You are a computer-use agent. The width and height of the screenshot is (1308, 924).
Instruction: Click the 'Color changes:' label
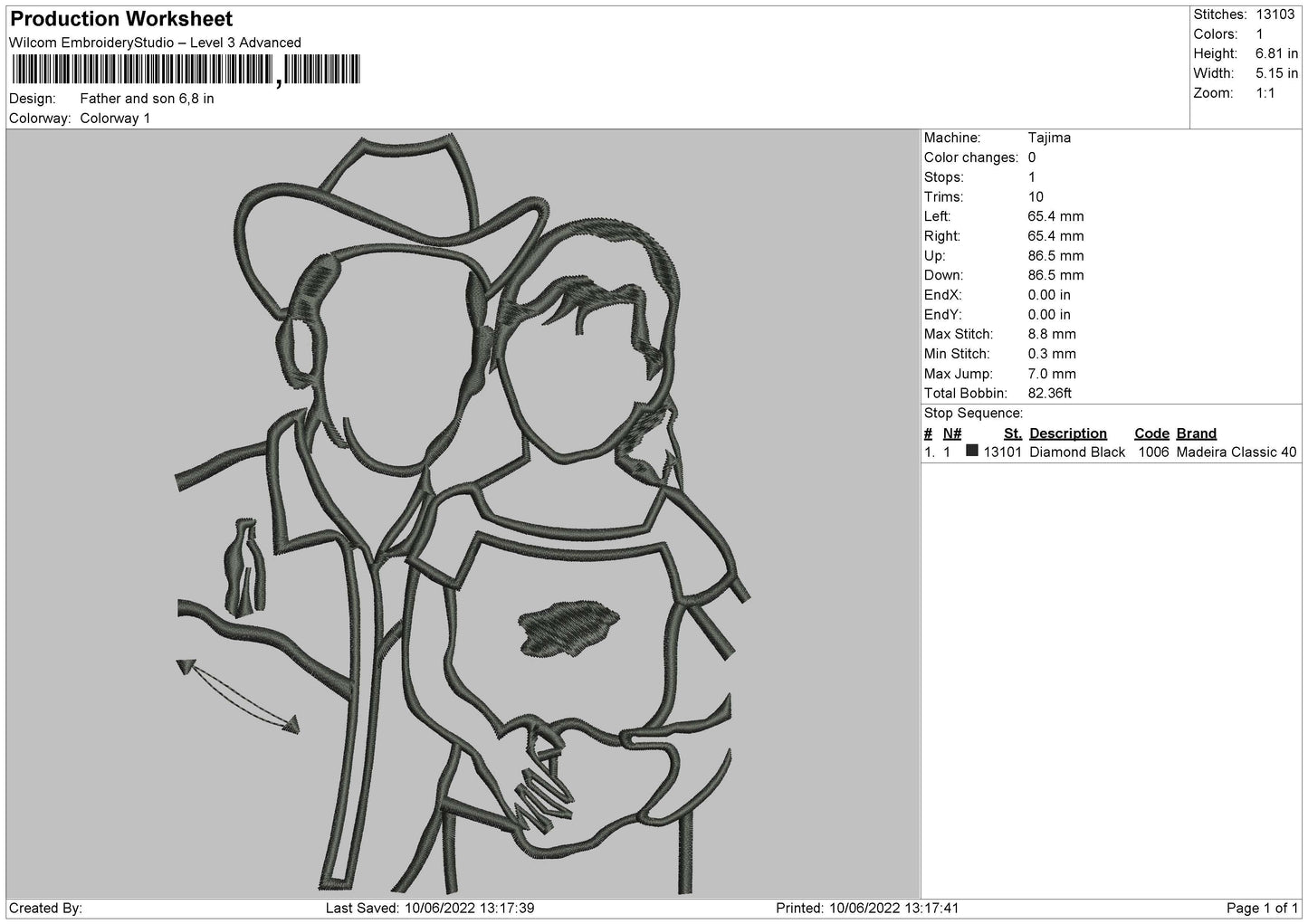pyautogui.click(x=971, y=157)
